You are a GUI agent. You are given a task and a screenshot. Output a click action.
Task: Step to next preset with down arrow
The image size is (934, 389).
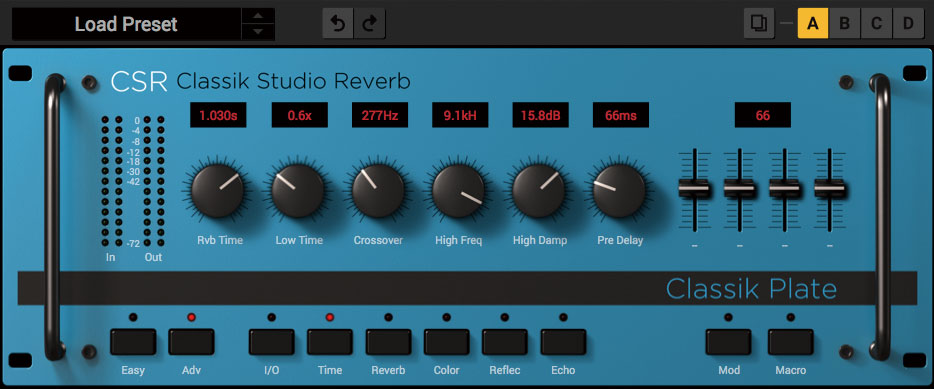(258, 32)
